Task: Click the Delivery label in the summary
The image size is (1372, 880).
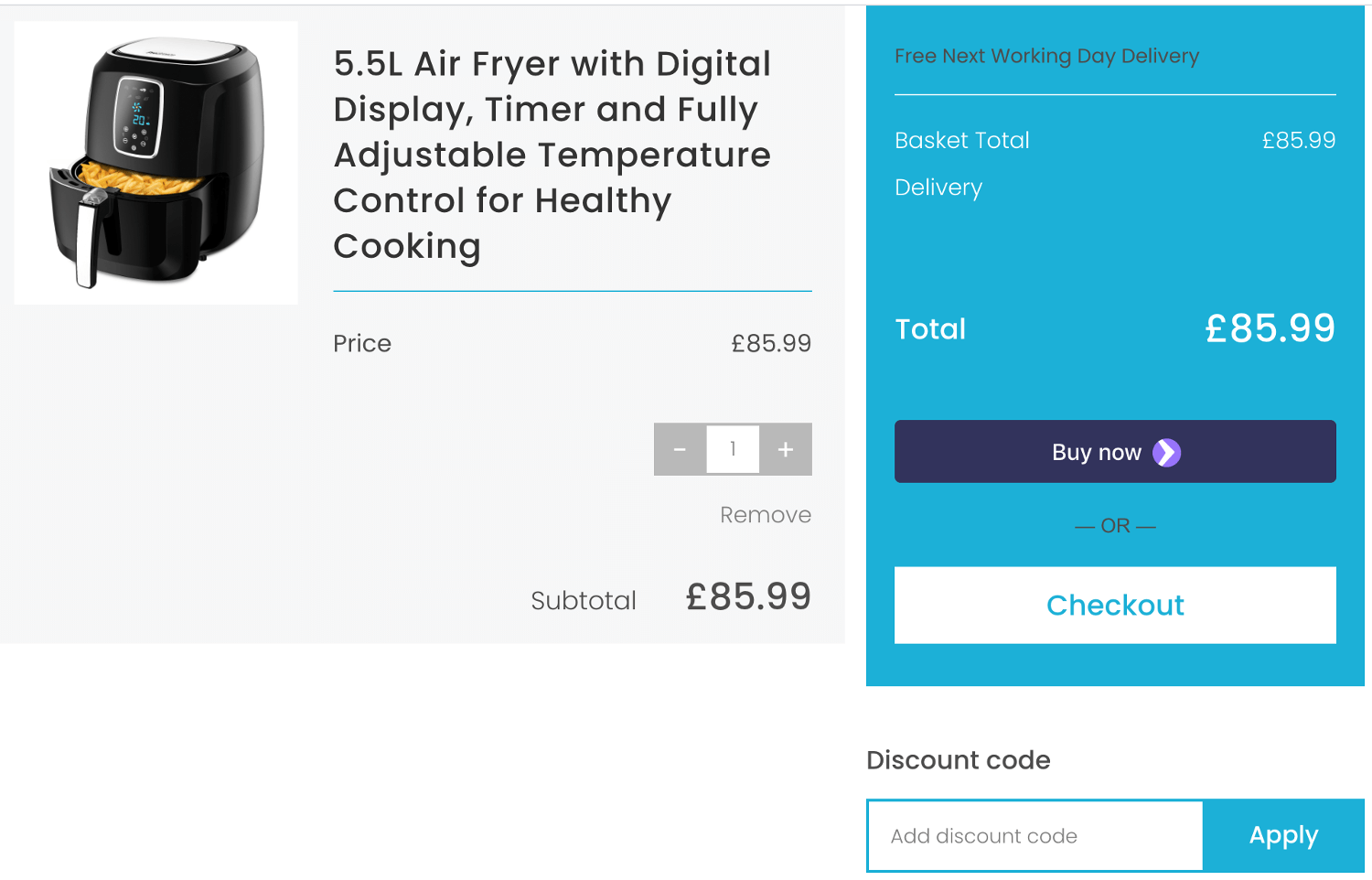Action: click(x=938, y=188)
